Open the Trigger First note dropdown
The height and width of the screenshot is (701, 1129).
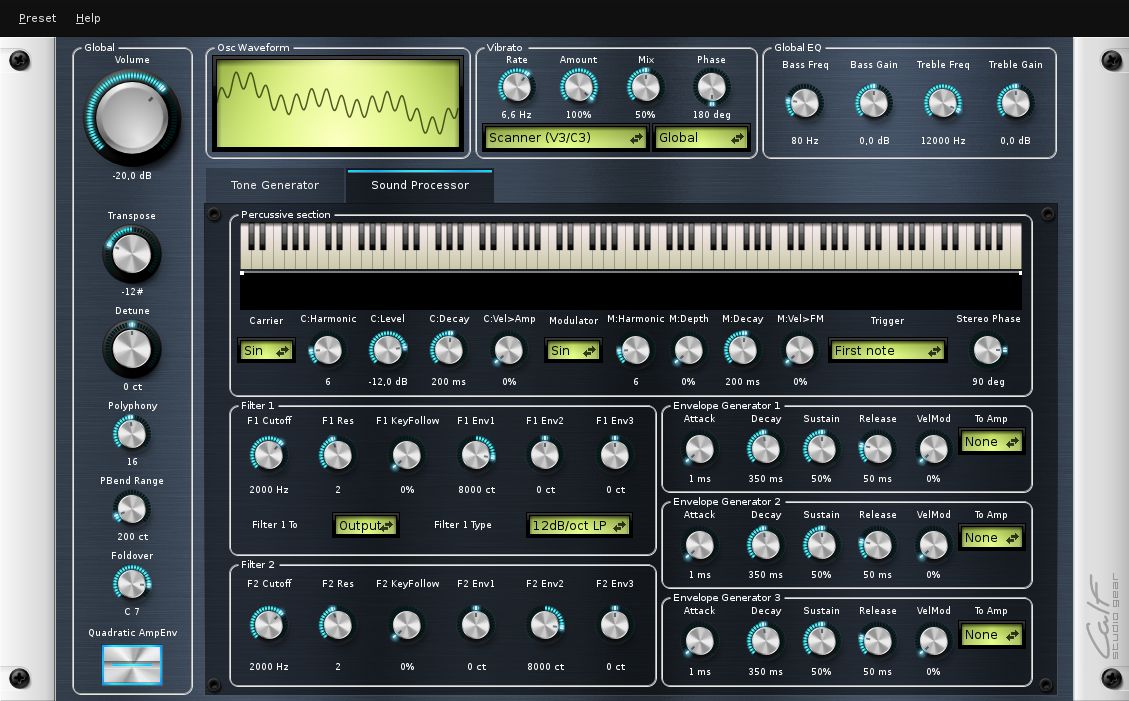888,351
